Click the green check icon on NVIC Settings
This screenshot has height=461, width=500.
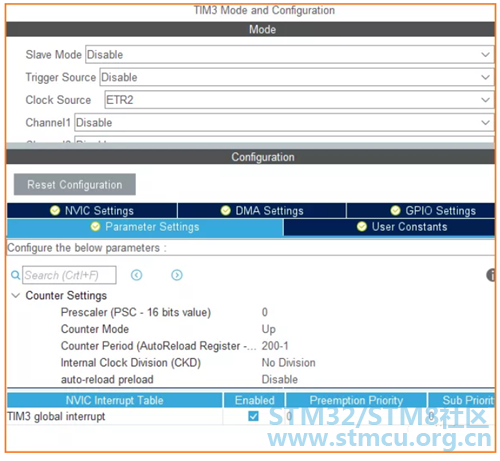[x=55, y=211]
